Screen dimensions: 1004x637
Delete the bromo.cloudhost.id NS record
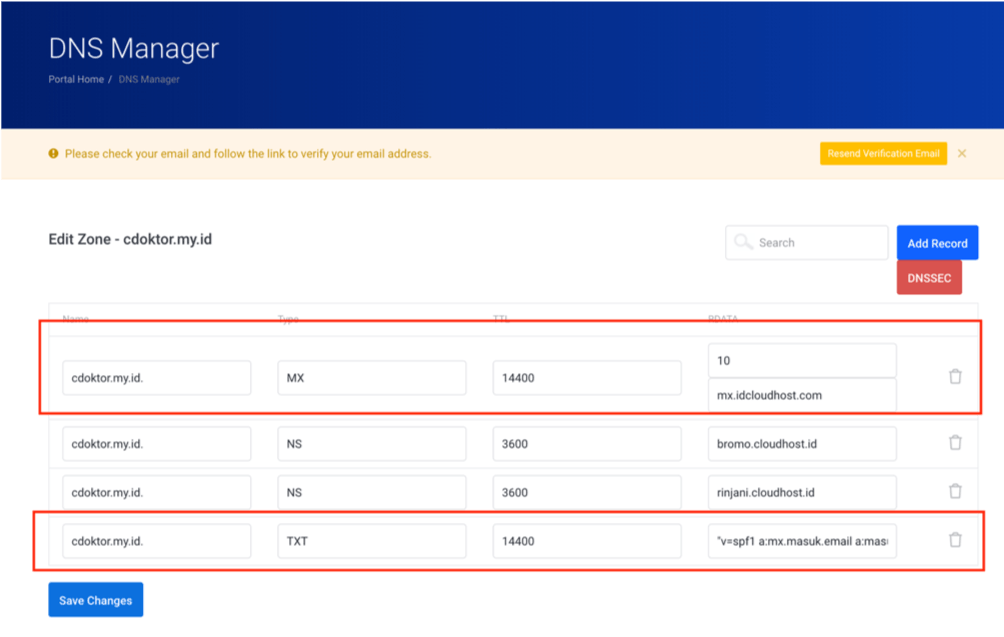pos(955,443)
